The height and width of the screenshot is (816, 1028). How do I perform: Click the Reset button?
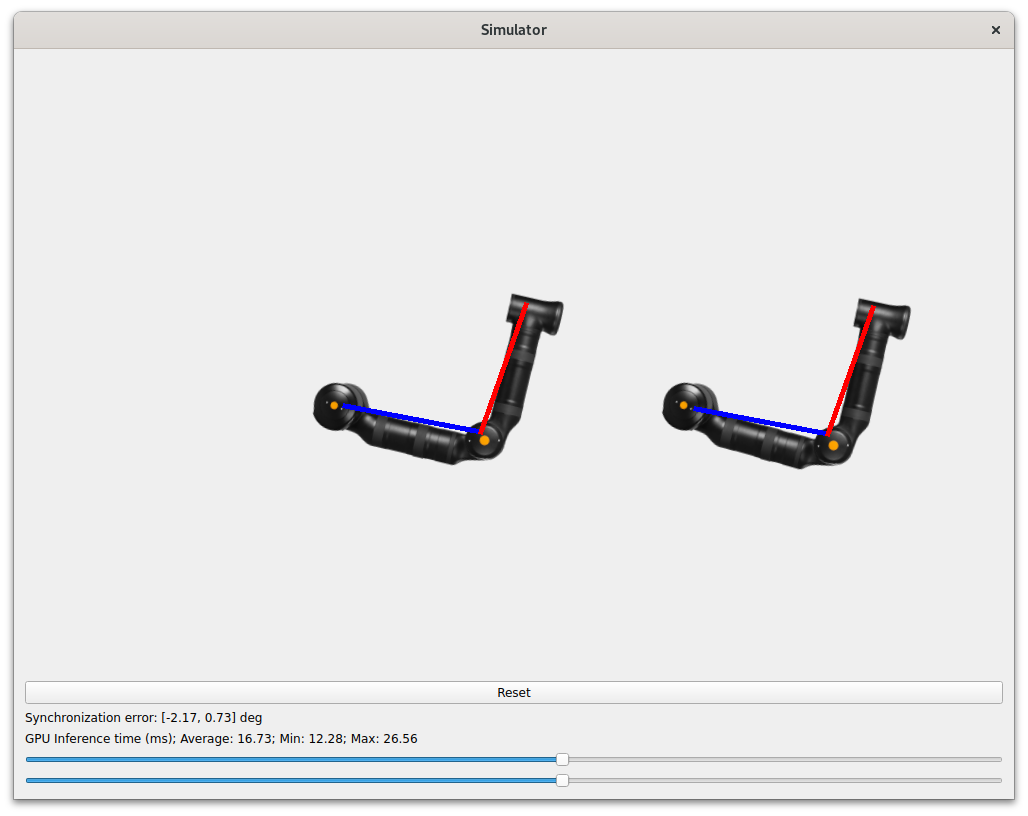(513, 692)
